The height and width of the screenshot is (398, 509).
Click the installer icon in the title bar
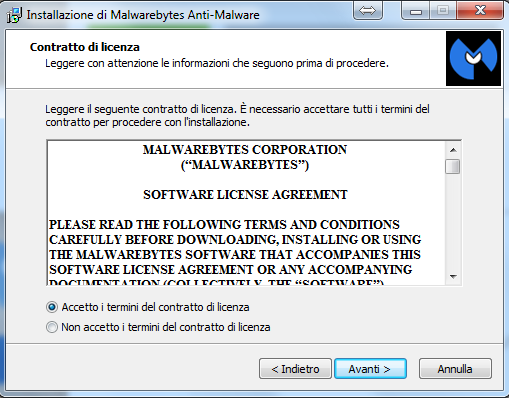(x=14, y=15)
